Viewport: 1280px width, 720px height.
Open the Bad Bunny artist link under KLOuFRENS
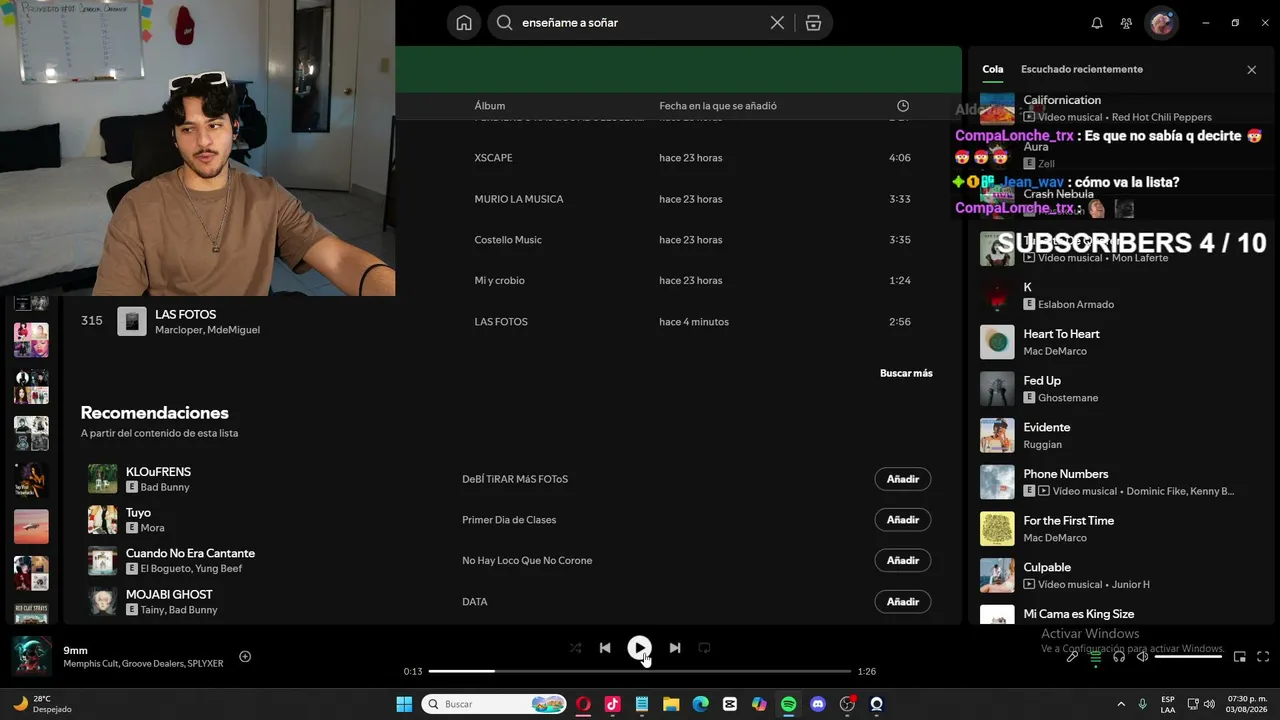pos(165,488)
